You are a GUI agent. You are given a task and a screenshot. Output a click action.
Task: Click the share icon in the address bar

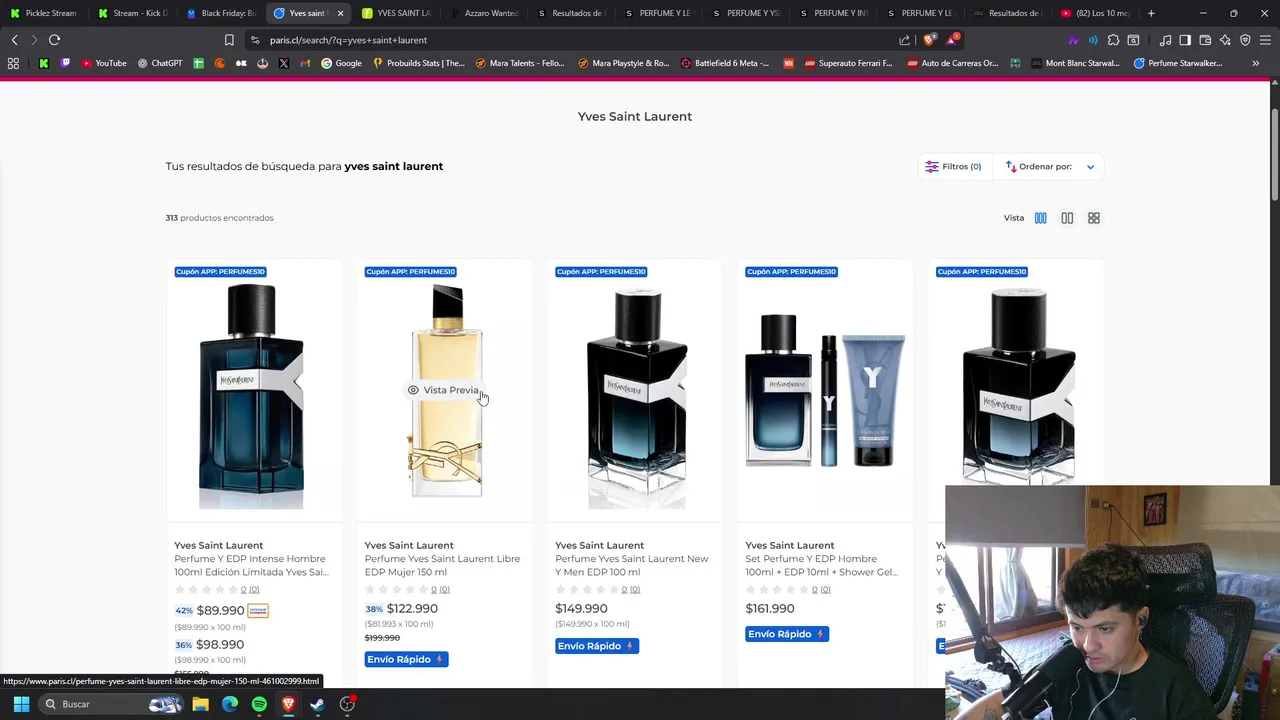[x=905, y=40]
